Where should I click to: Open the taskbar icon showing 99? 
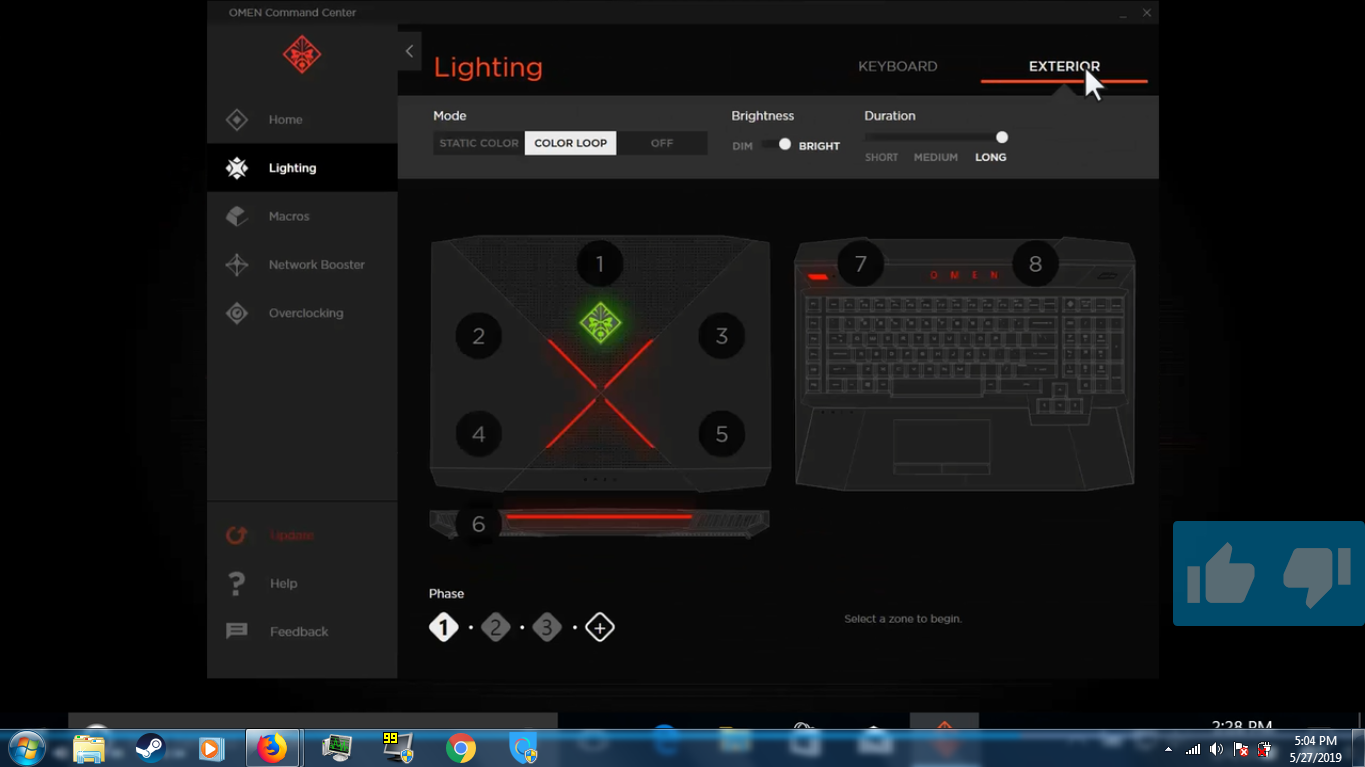tap(398, 748)
